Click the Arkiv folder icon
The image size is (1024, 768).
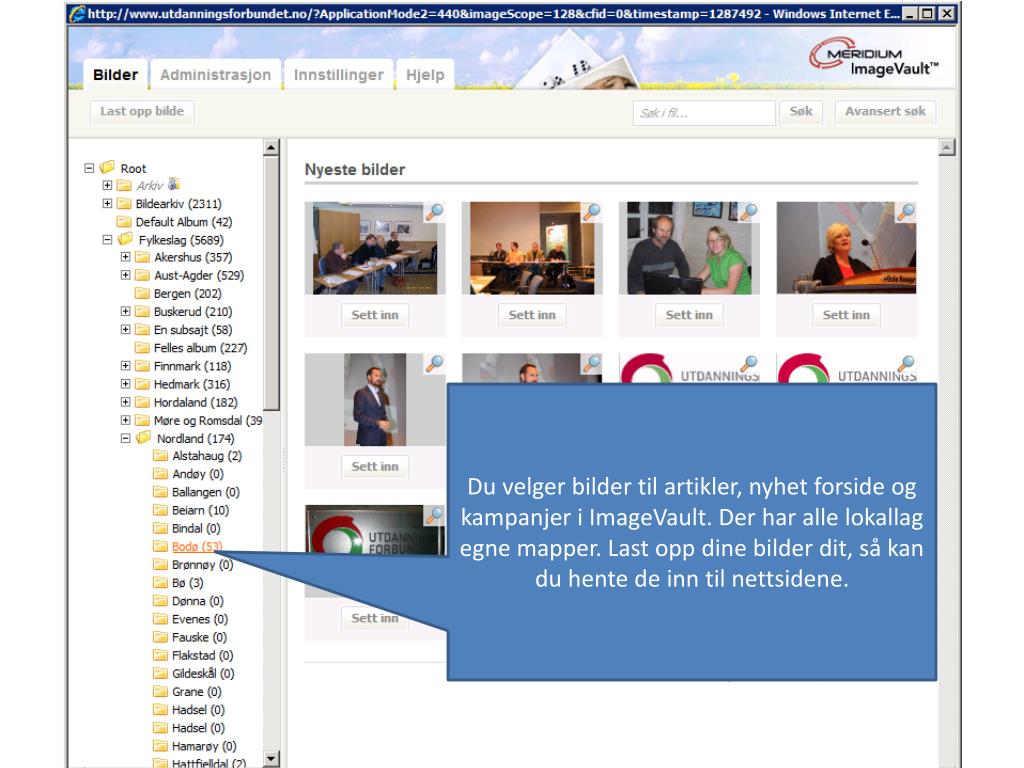pos(124,185)
